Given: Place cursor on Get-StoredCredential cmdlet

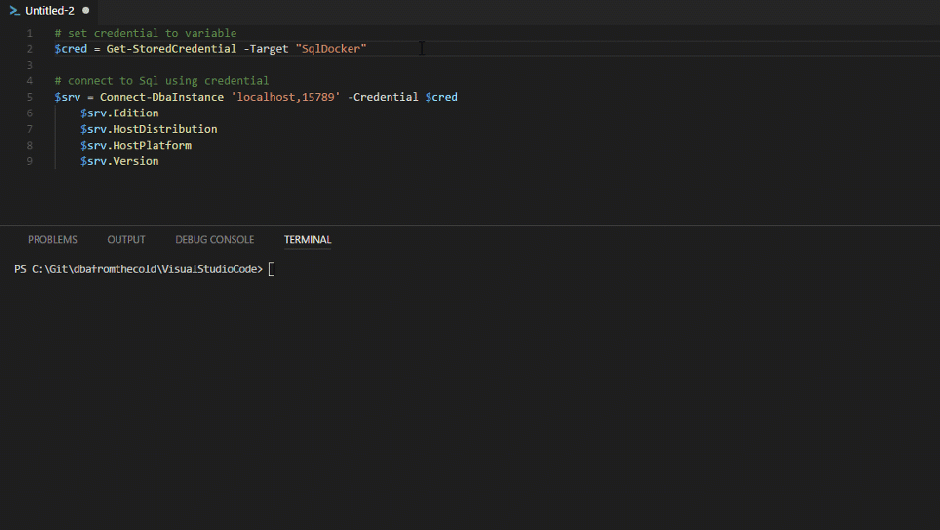Looking at the screenshot, I should 171,49.
